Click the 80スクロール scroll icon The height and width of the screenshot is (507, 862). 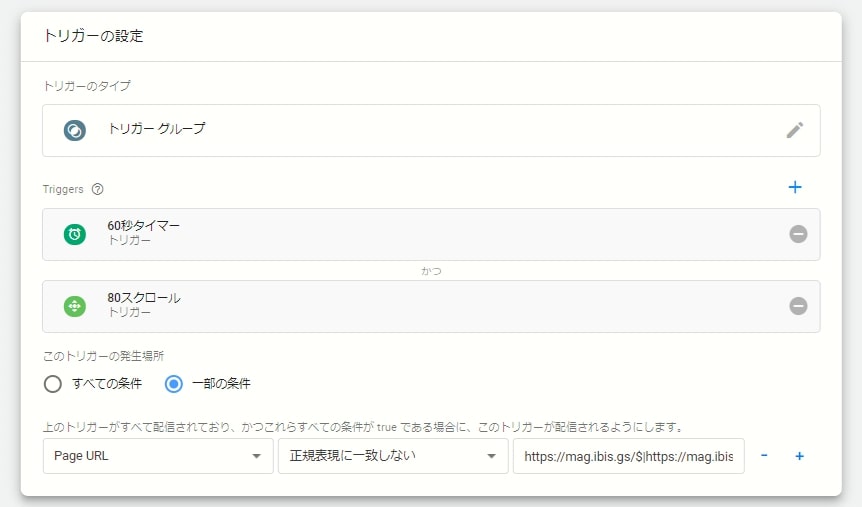[75, 306]
